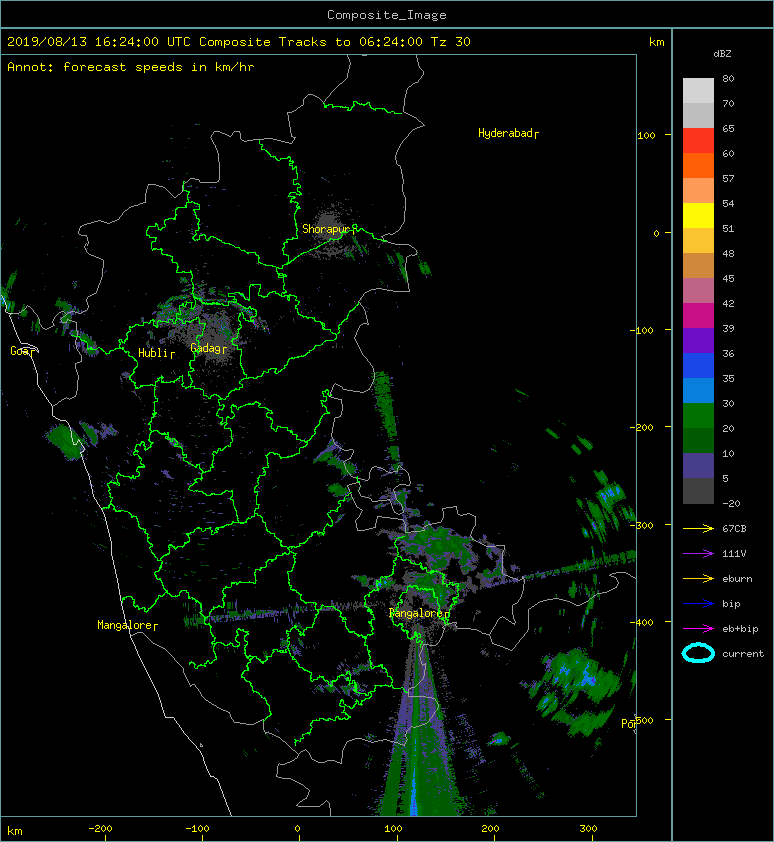This screenshot has height=842, width=774.
Task: Click the Hyderabad city label
Action: [508, 133]
